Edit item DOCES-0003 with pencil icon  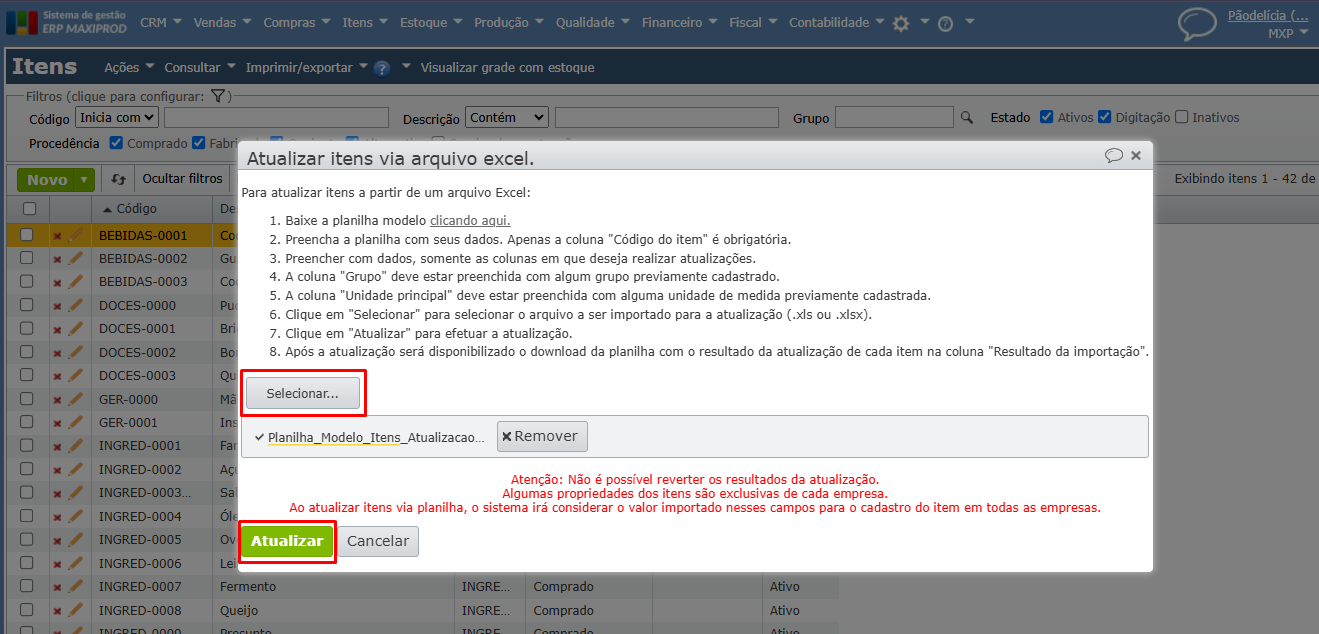[x=75, y=376]
